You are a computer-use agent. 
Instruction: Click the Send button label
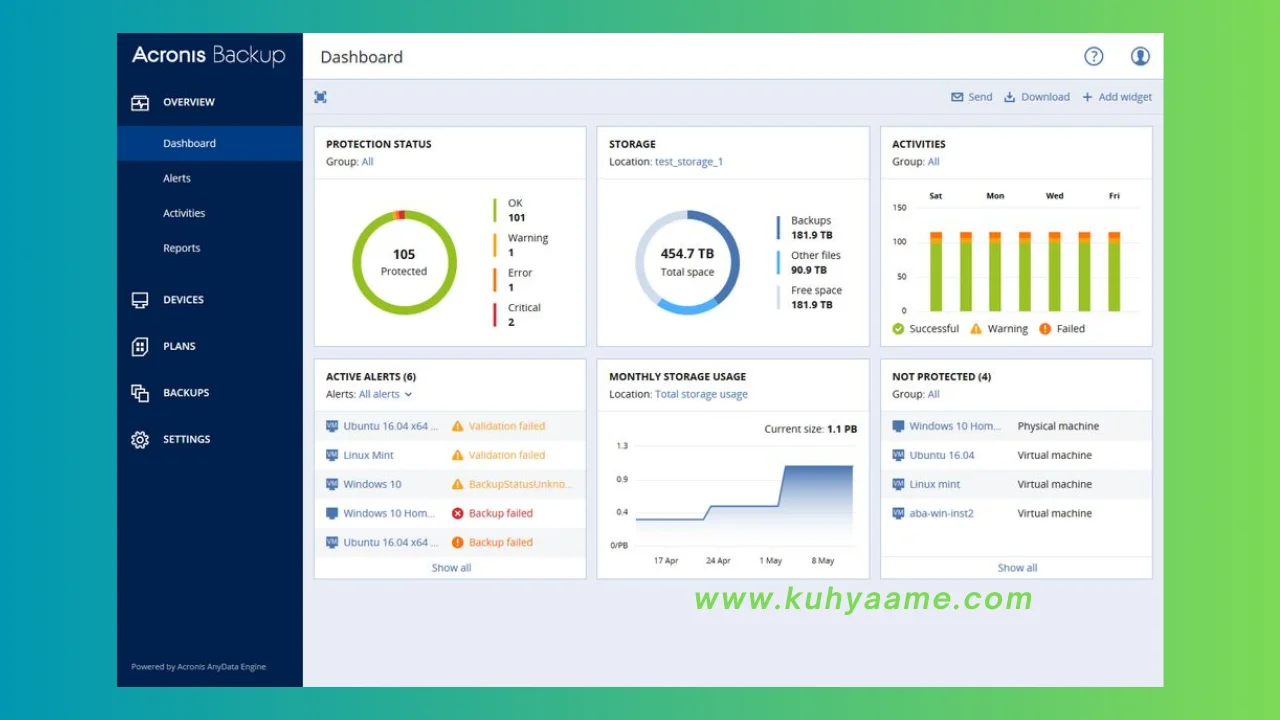pos(980,97)
